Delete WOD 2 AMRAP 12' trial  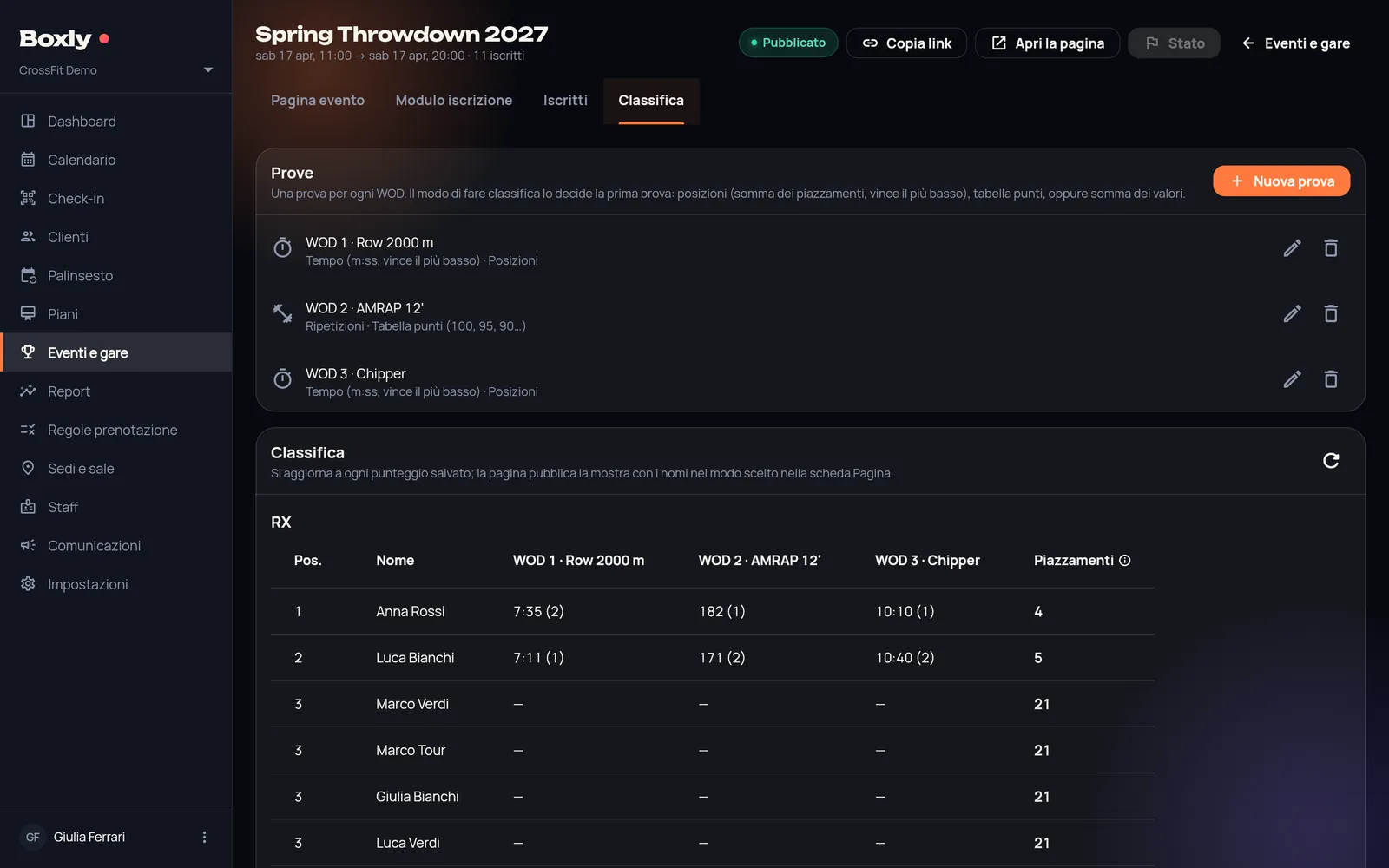click(1331, 313)
